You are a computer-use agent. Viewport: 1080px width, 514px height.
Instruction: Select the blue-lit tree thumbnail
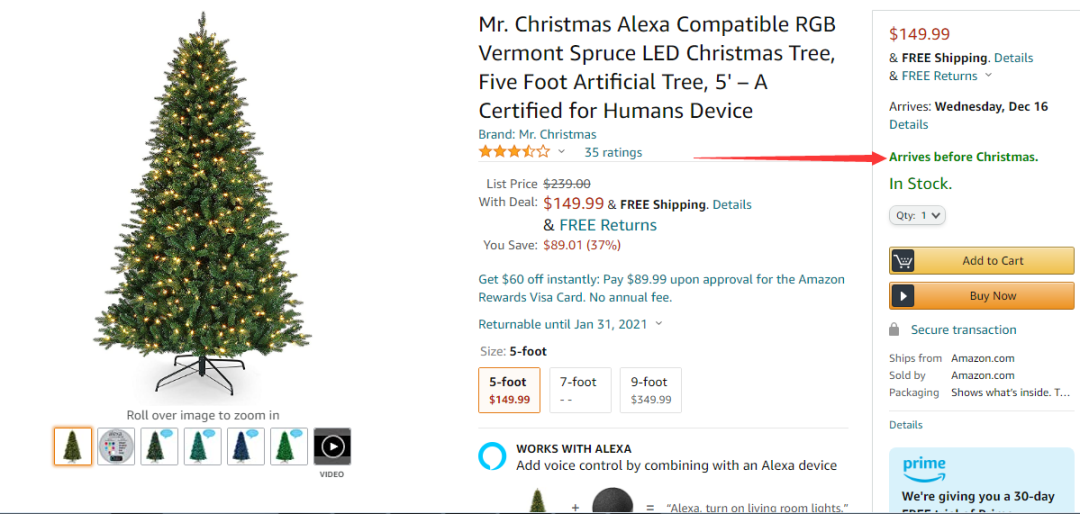(246, 446)
